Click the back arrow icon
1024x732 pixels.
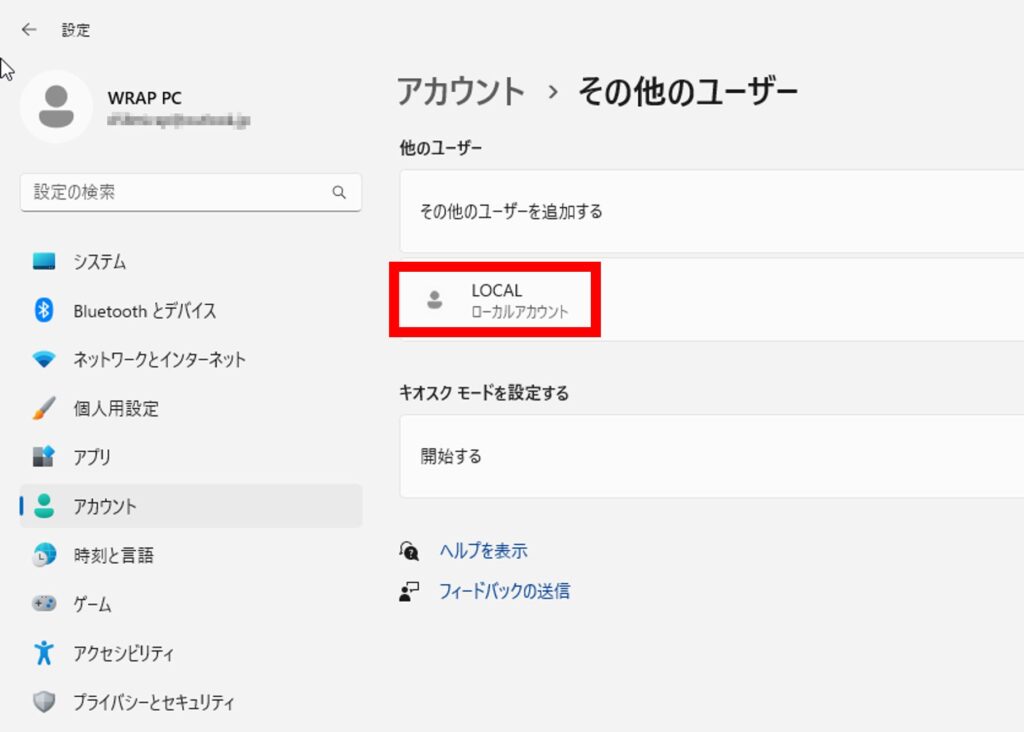click(x=29, y=30)
